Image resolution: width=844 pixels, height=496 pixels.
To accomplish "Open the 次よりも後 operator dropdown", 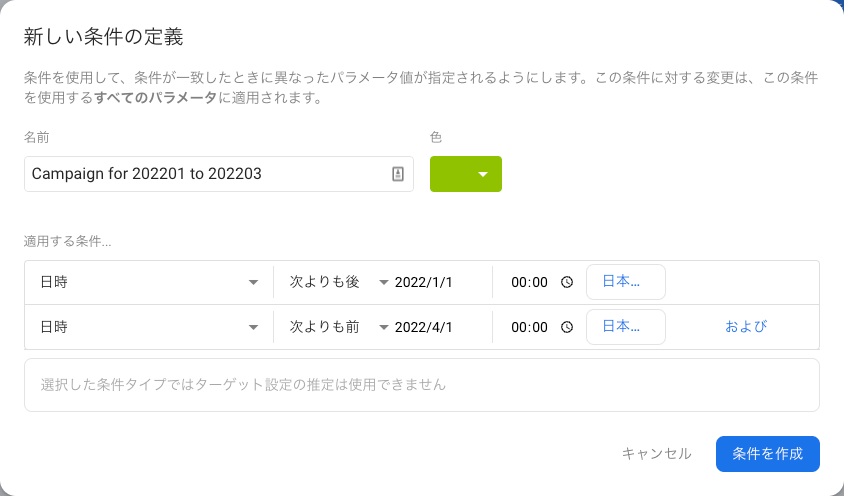I will (x=339, y=282).
